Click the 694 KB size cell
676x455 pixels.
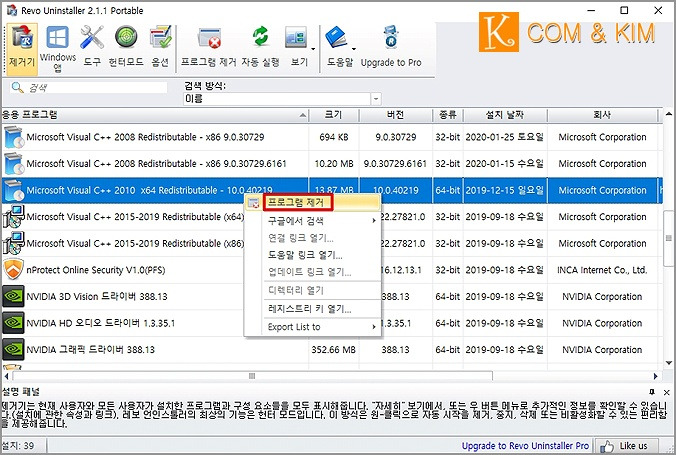(334, 137)
